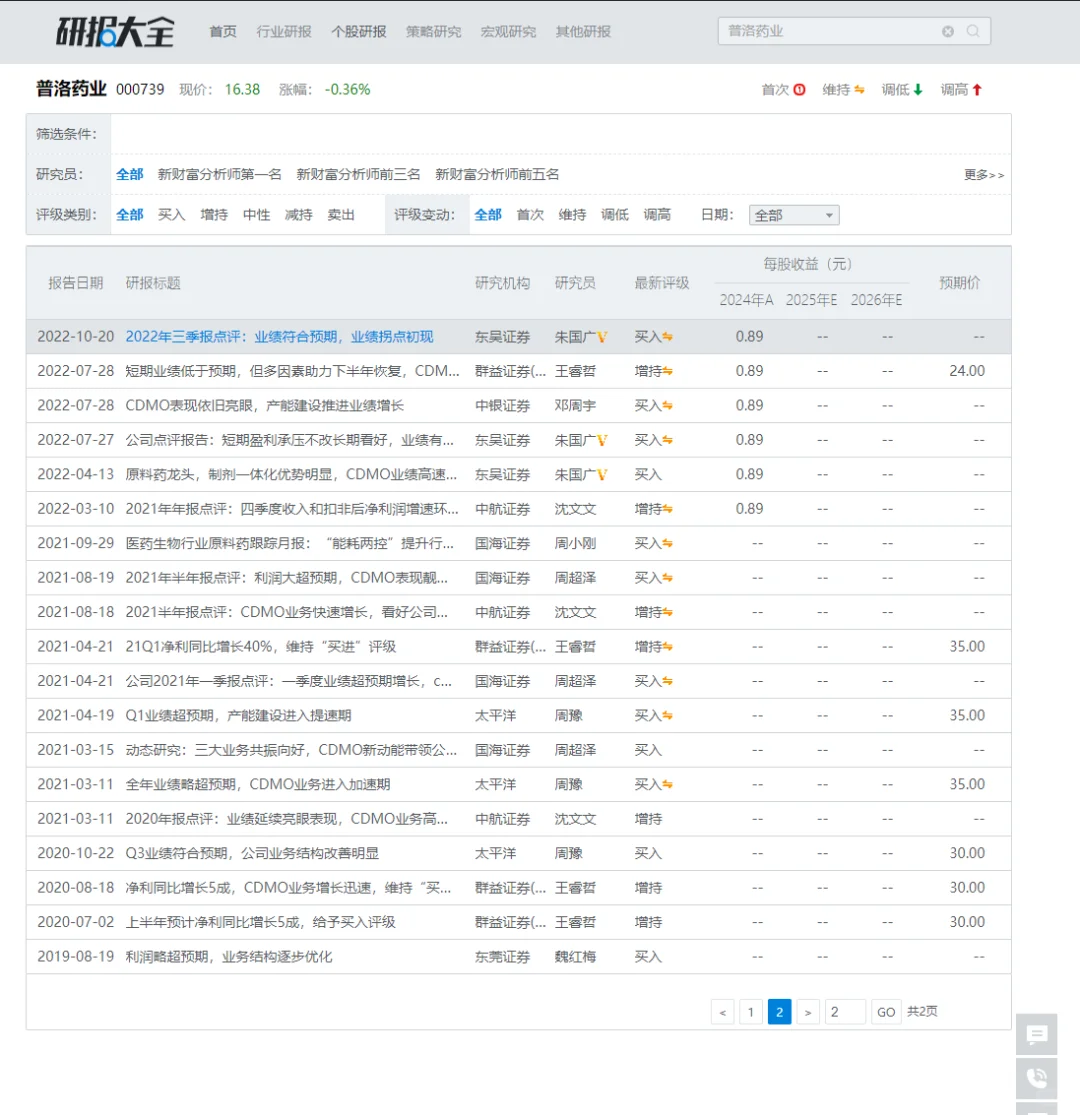
Task: Click 邓周宇 researcher name
Action: [x=575, y=406]
